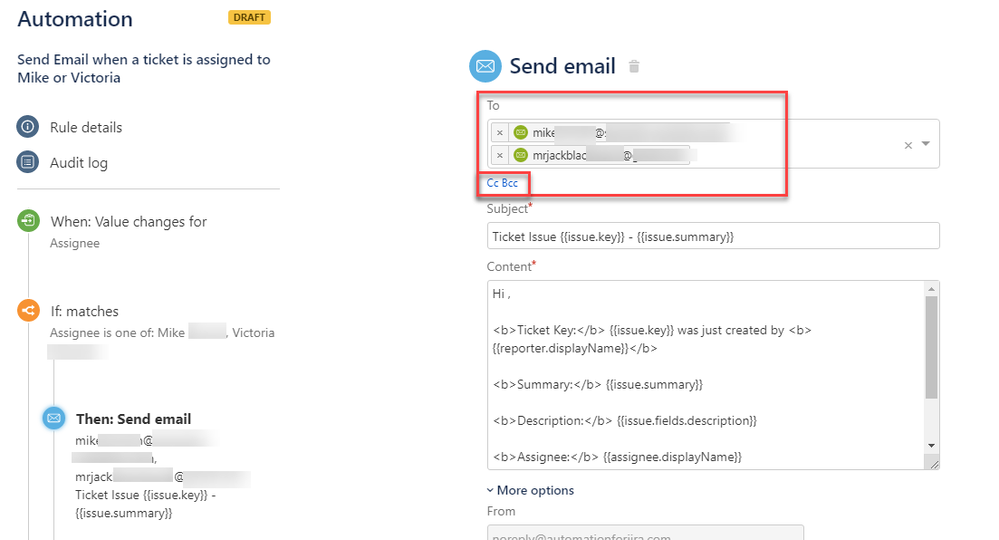Focus the Subject input field
The image size is (999, 540).
(x=713, y=236)
